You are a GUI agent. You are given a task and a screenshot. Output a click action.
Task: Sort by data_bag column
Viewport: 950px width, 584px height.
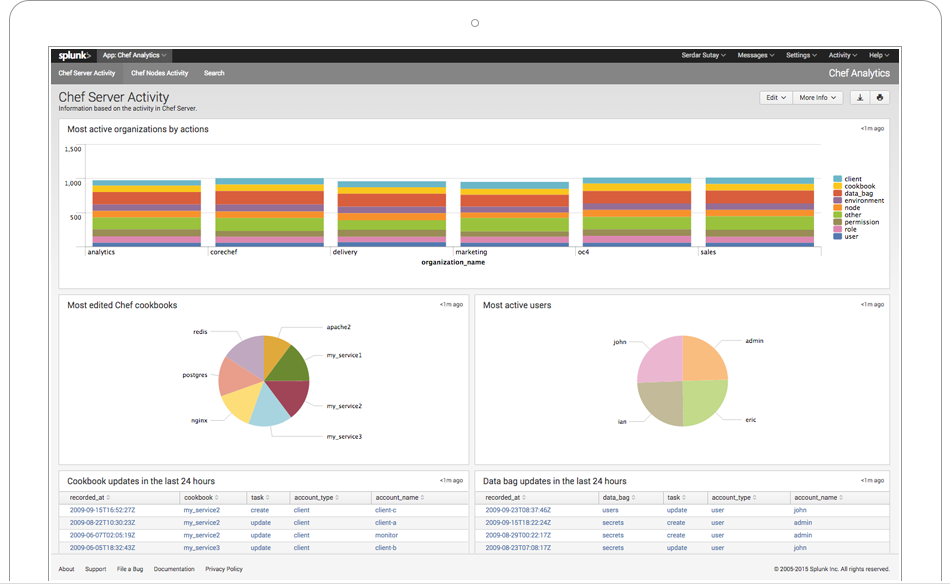click(x=619, y=497)
